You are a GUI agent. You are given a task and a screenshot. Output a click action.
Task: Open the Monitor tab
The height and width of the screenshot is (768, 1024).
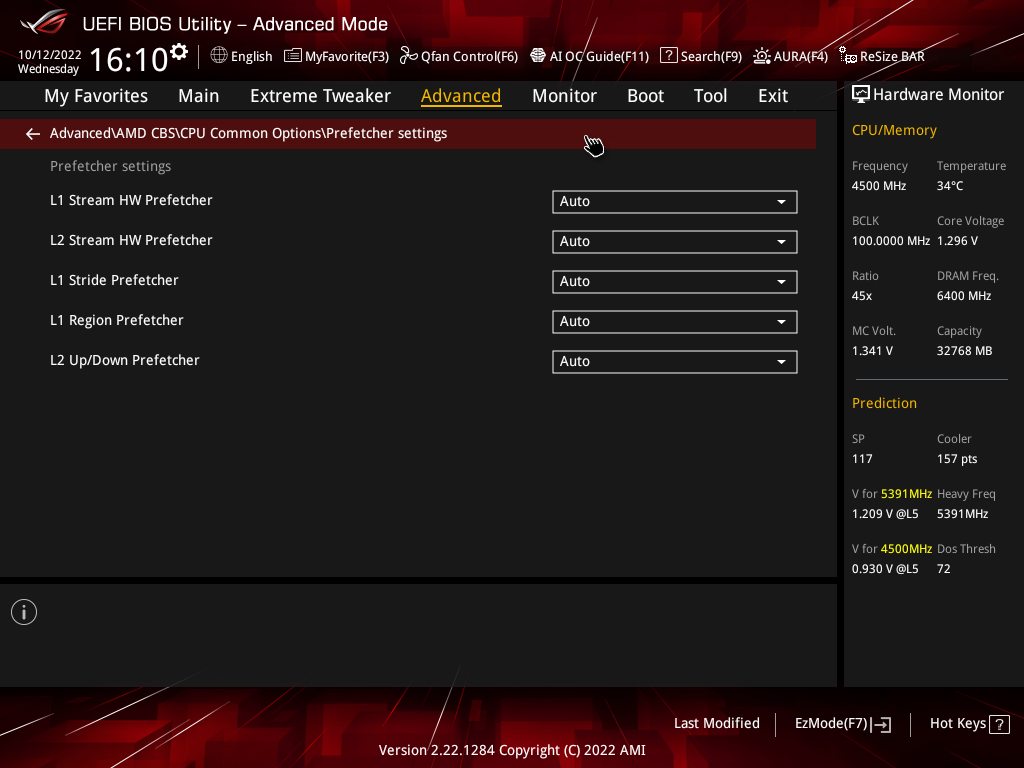(564, 96)
